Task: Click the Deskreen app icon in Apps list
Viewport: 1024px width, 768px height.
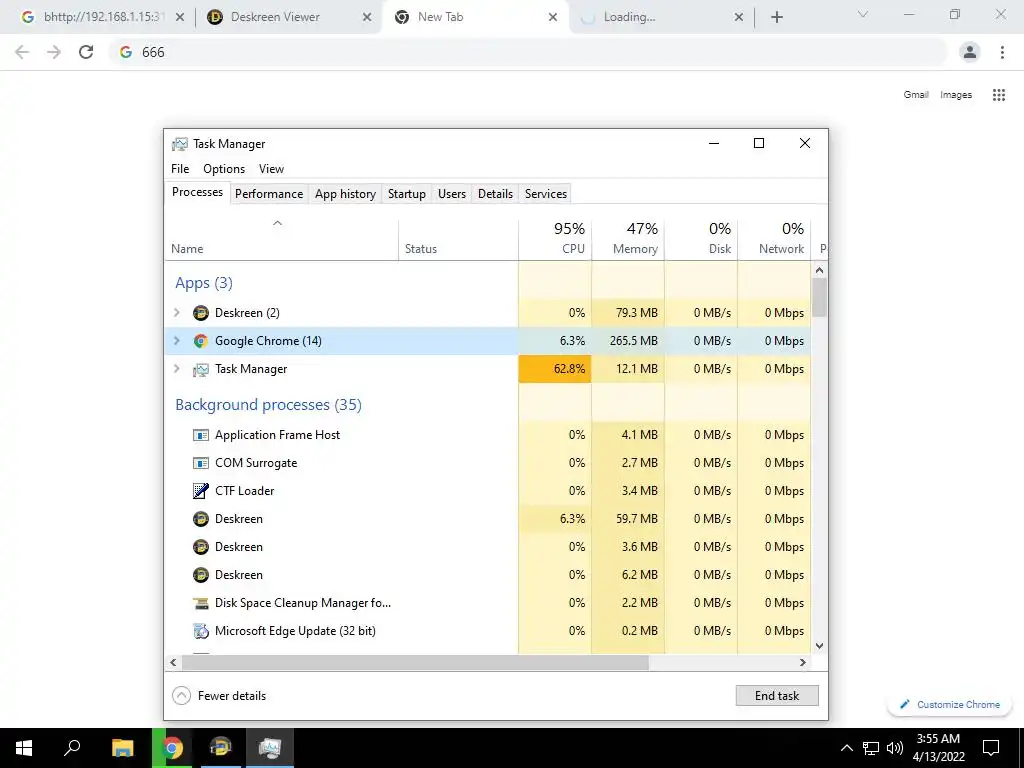Action: pyautogui.click(x=200, y=313)
